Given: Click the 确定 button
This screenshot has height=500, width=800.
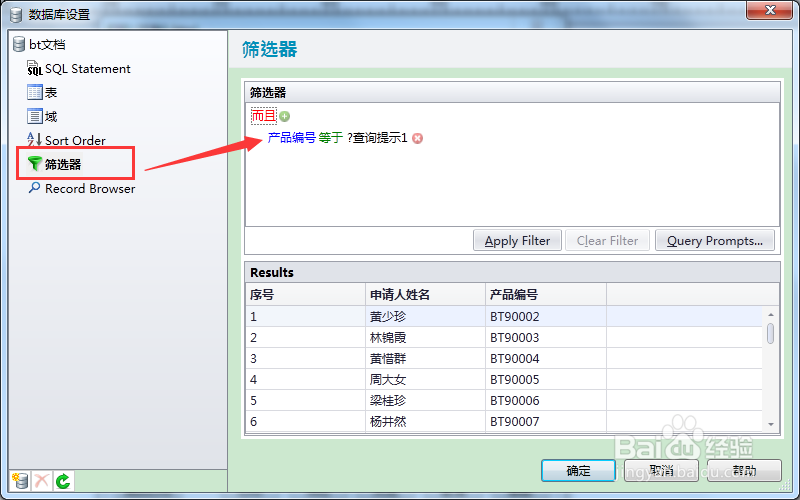Looking at the screenshot, I should point(578,470).
